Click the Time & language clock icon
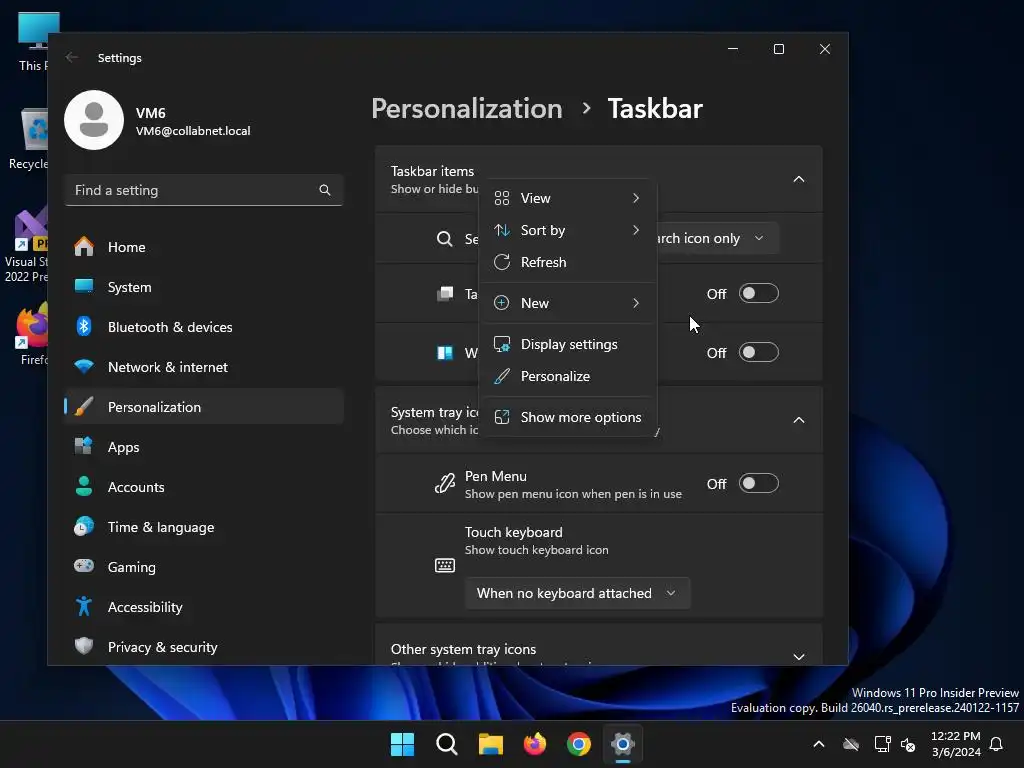 click(x=84, y=526)
